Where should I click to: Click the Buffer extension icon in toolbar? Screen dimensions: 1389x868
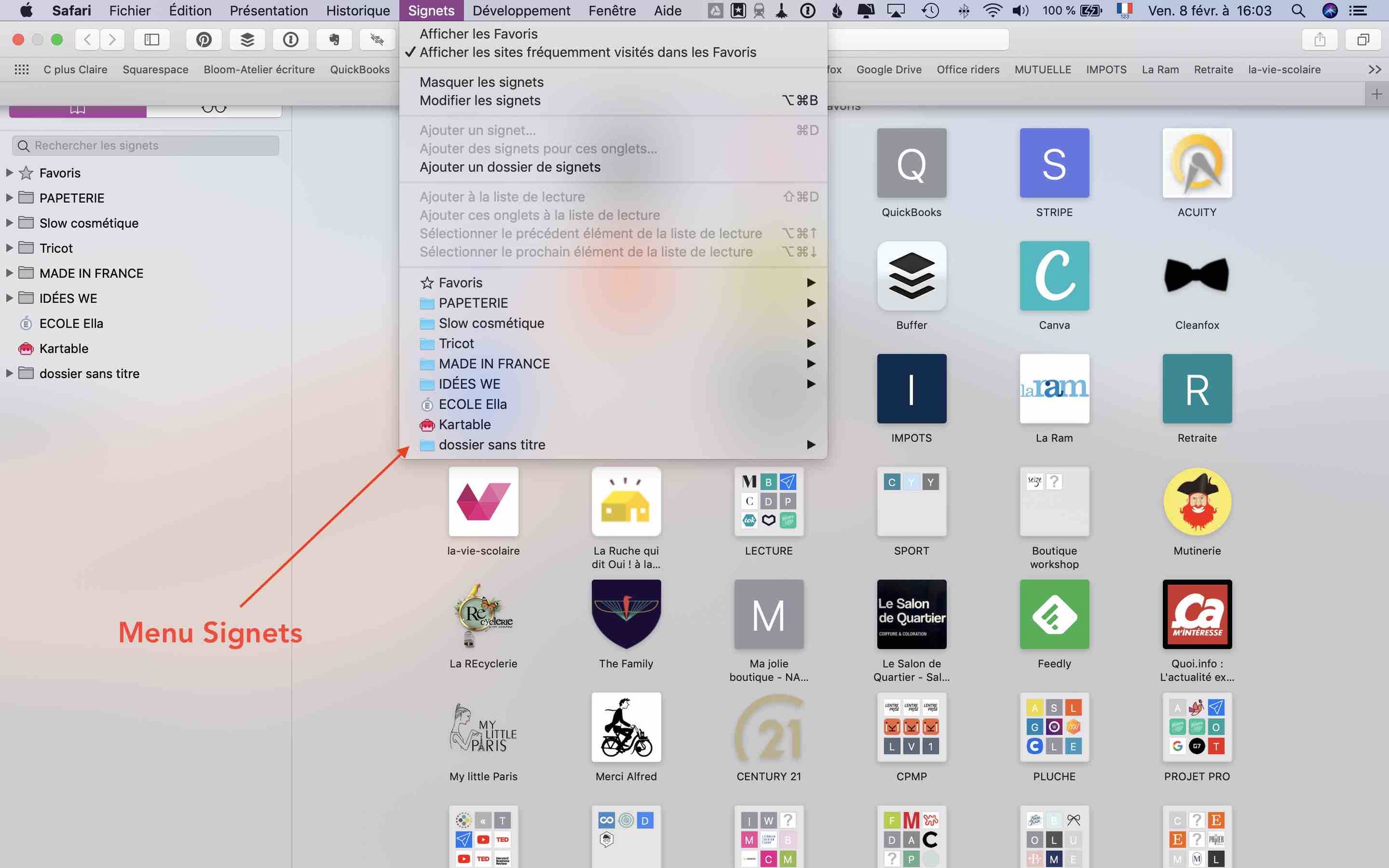tap(247, 39)
